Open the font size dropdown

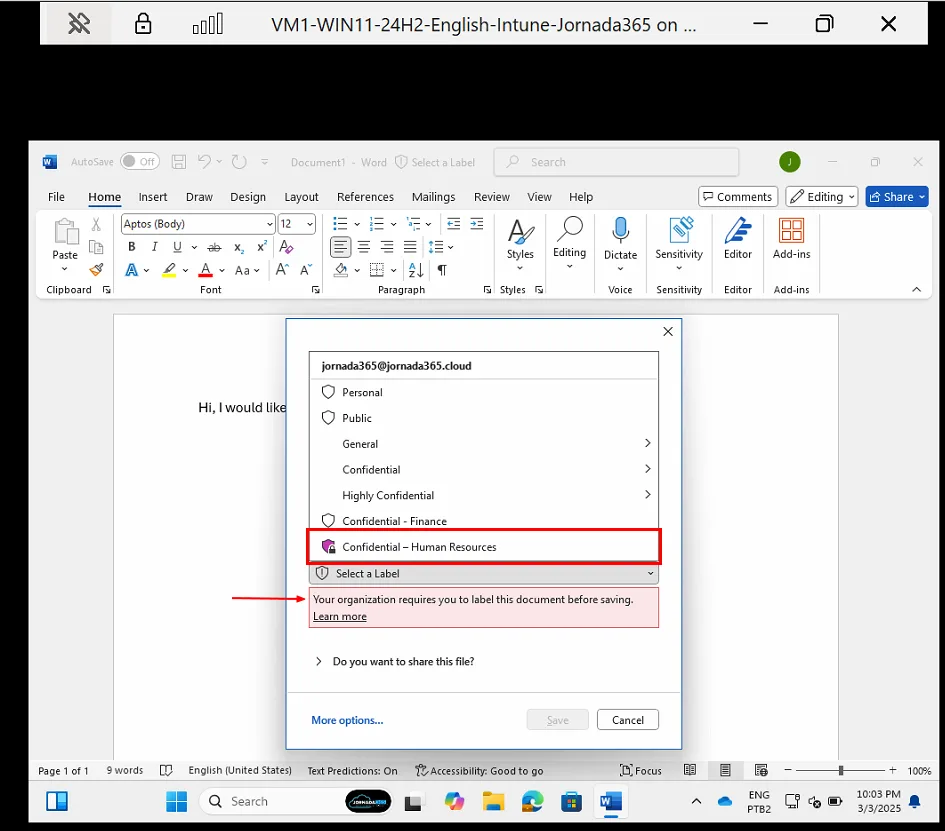tap(310, 224)
